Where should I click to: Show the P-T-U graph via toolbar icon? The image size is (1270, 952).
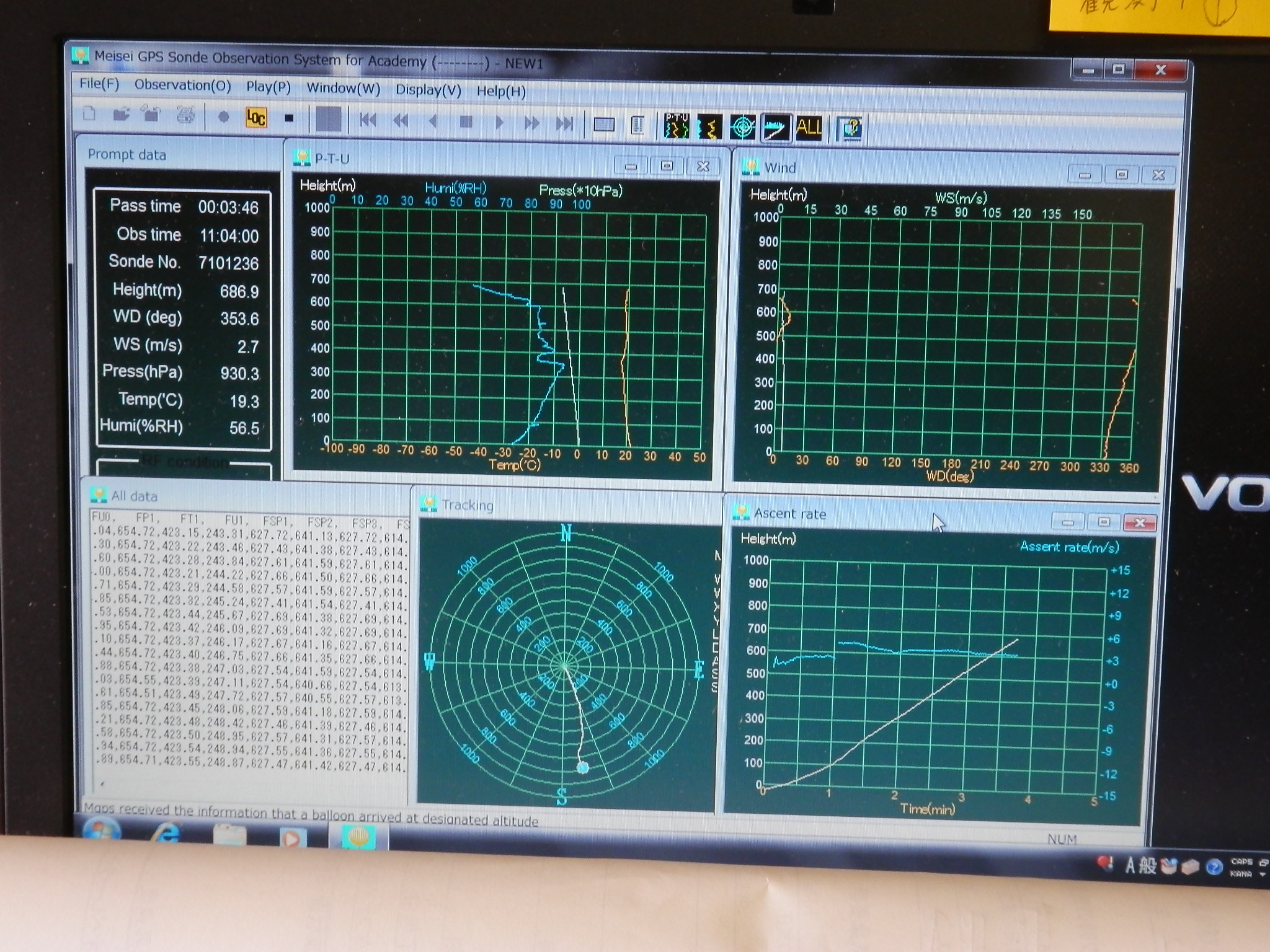pyautogui.click(x=677, y=126)
